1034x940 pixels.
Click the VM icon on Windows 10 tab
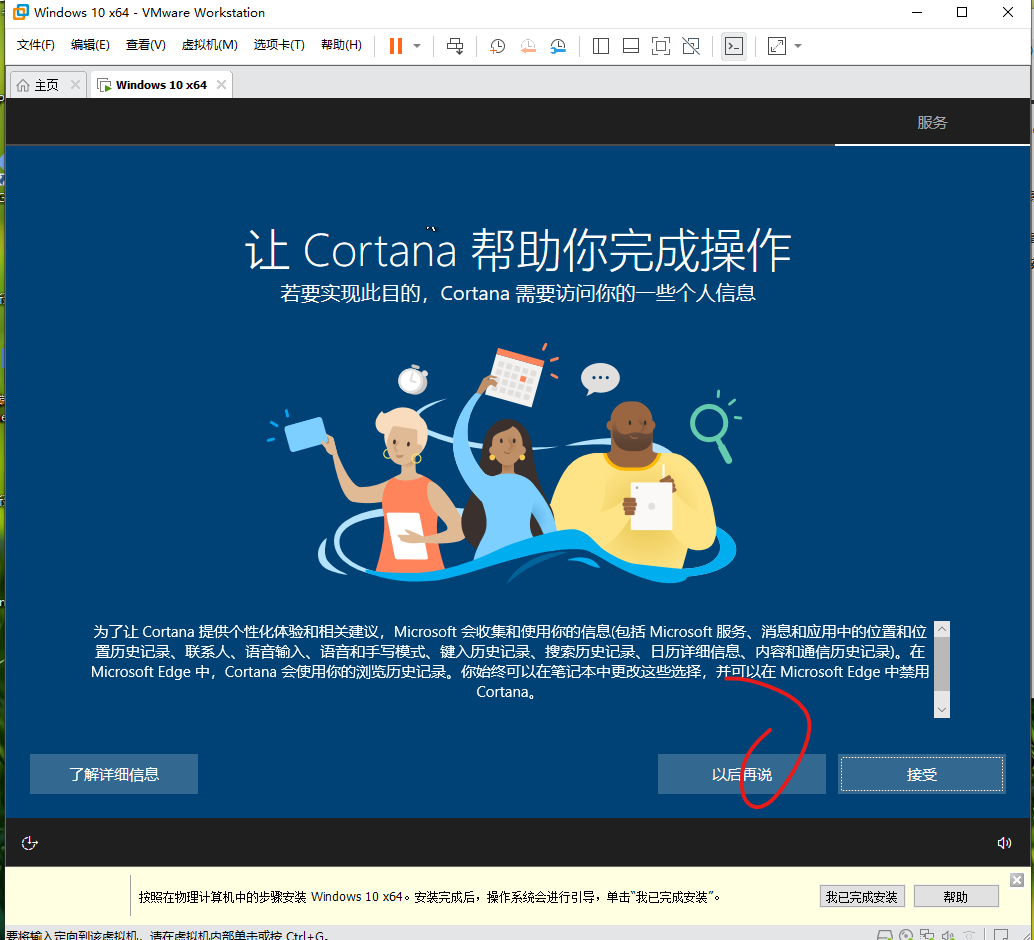[x=104, y=85]
